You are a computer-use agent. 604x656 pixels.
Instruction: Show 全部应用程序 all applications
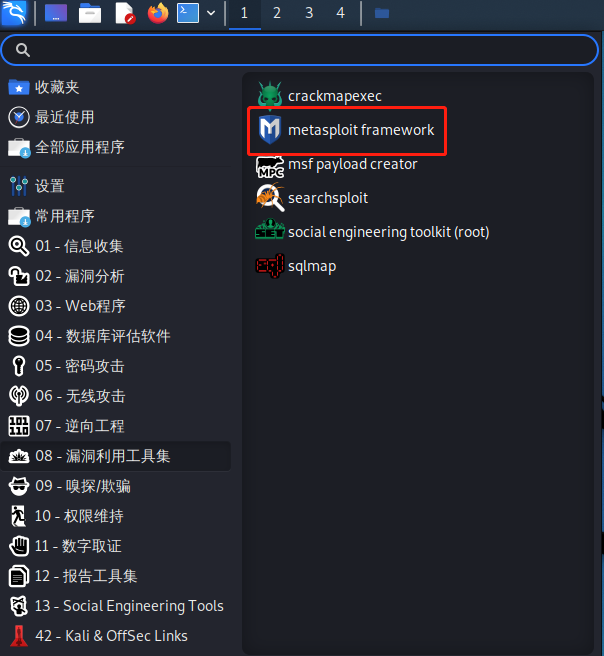point(115,147)
